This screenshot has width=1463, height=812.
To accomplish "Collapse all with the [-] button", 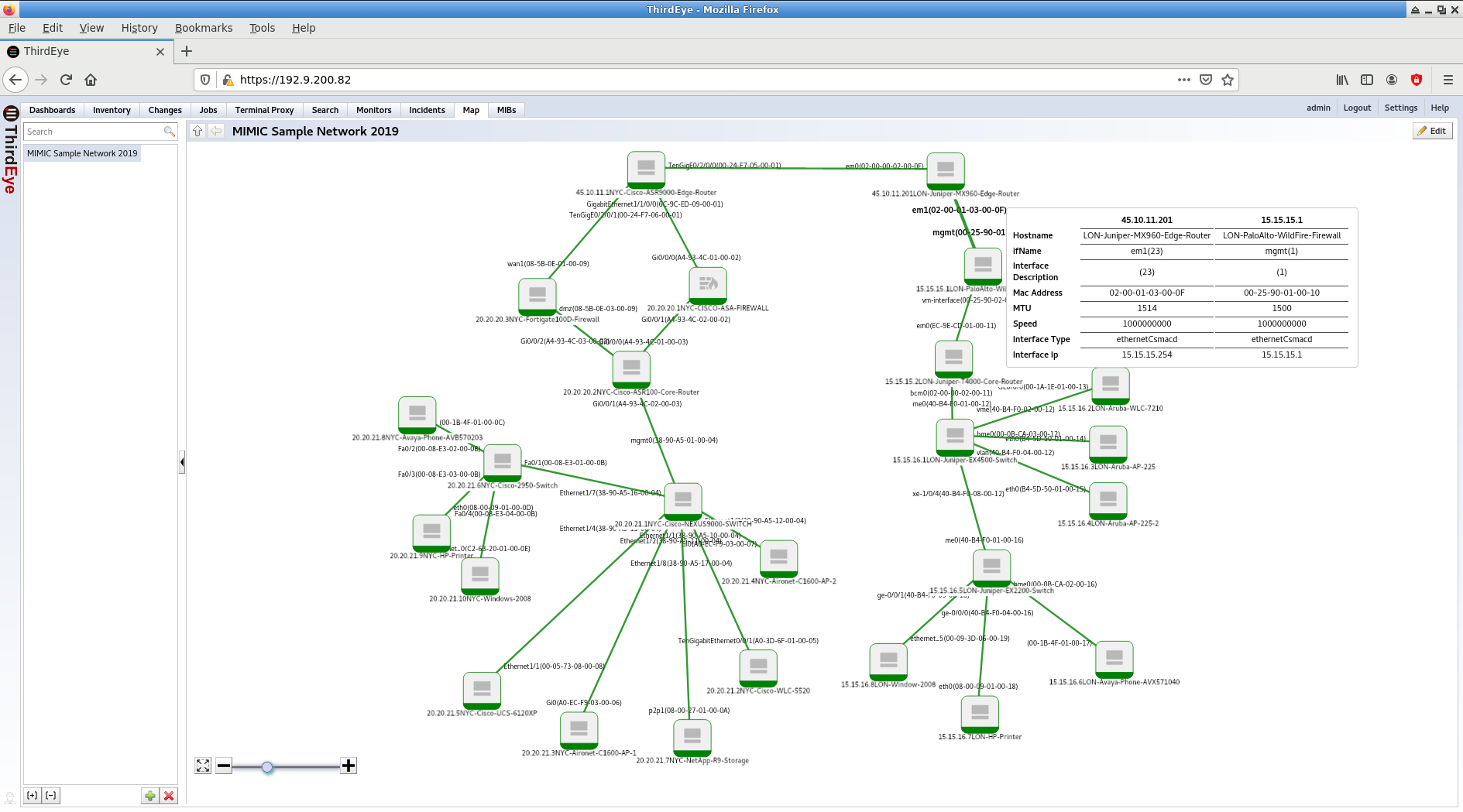I will [50, 795].
